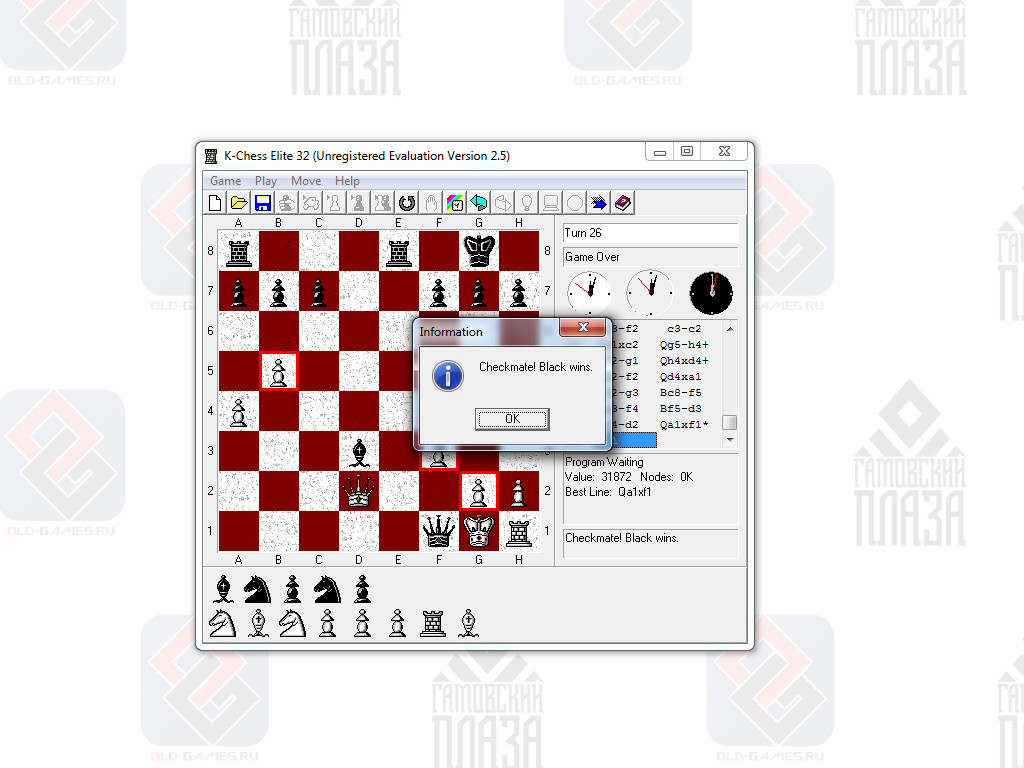Open the Game menu

tap(225, 181)
